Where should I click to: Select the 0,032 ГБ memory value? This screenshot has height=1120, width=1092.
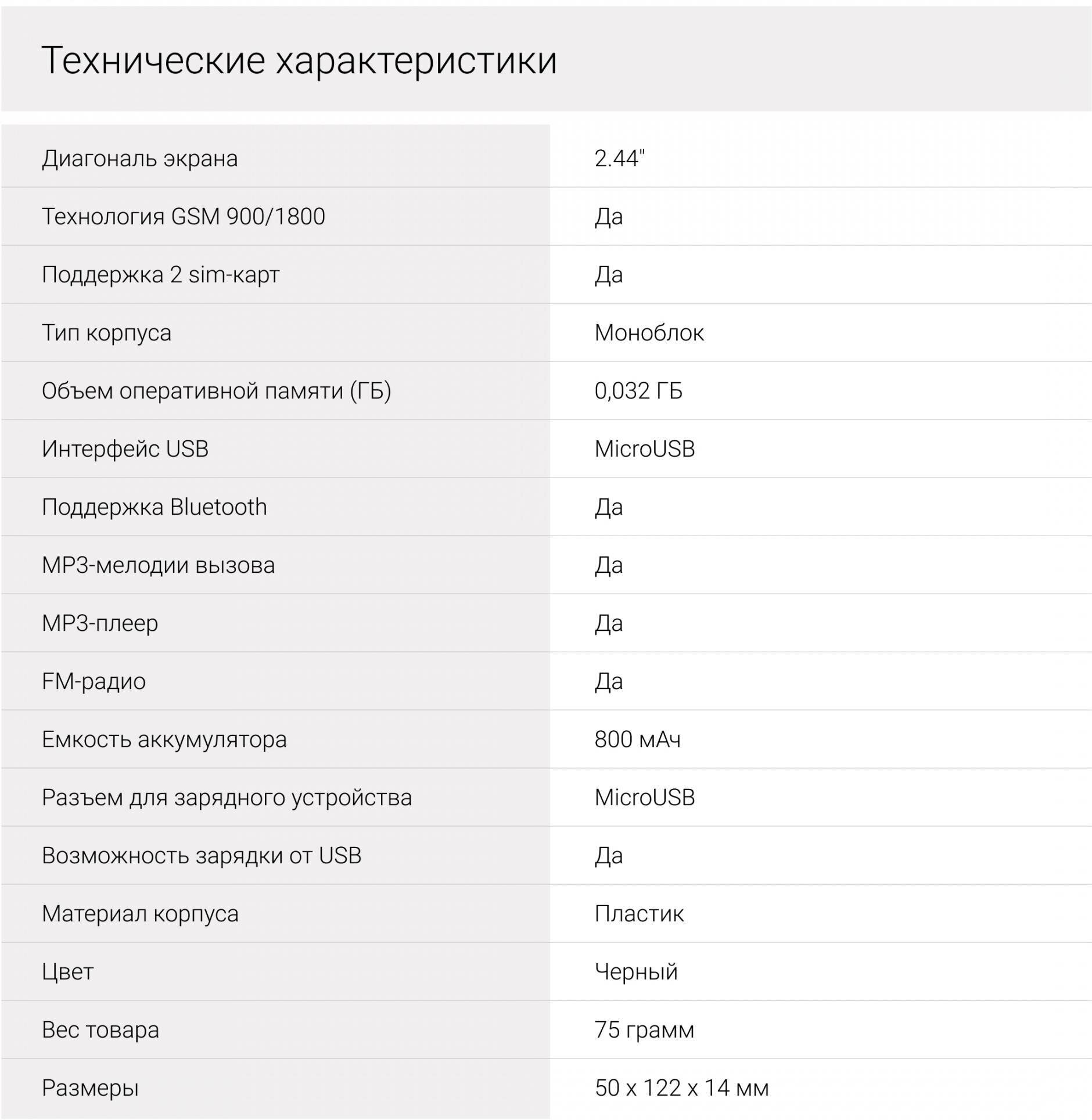[x=638, y=391]
